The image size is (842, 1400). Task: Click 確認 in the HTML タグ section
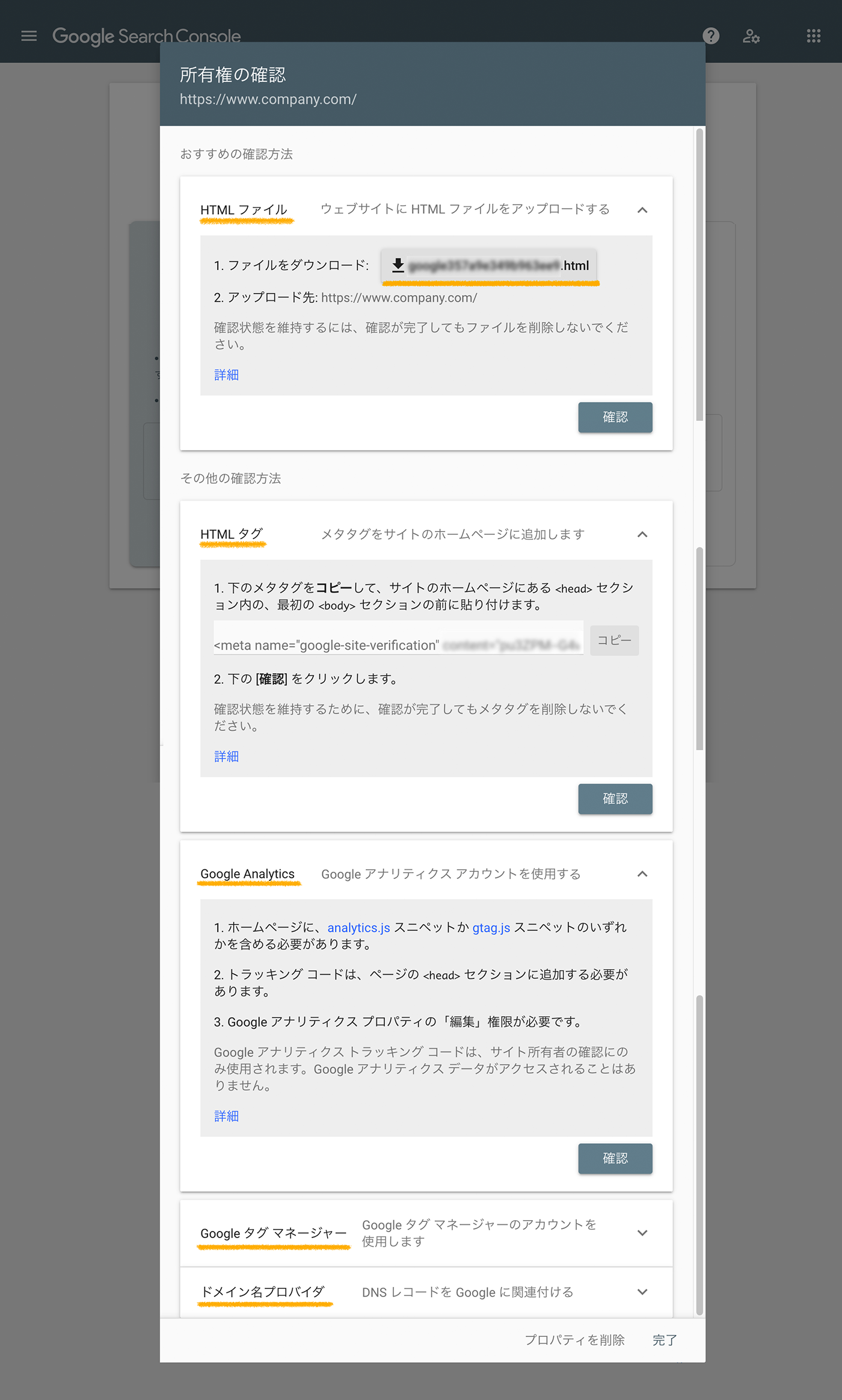pyautogui.click(x=615, y=798)
